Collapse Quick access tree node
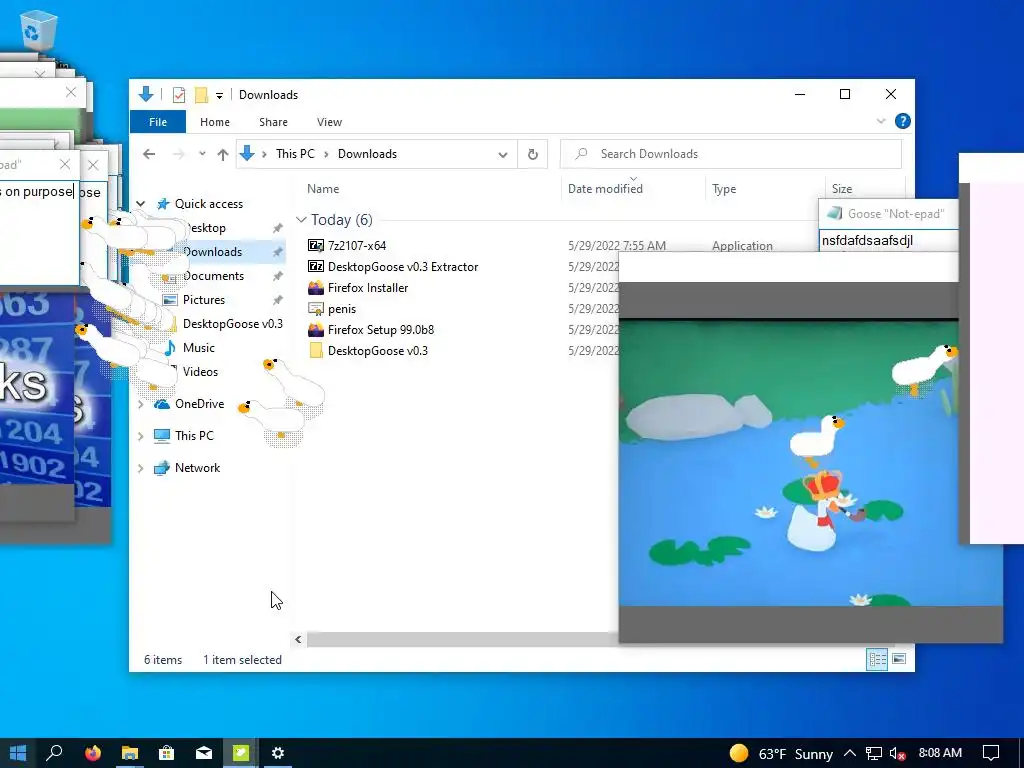The width and height of the screenshot is (1024, 768). click(140, 204)
